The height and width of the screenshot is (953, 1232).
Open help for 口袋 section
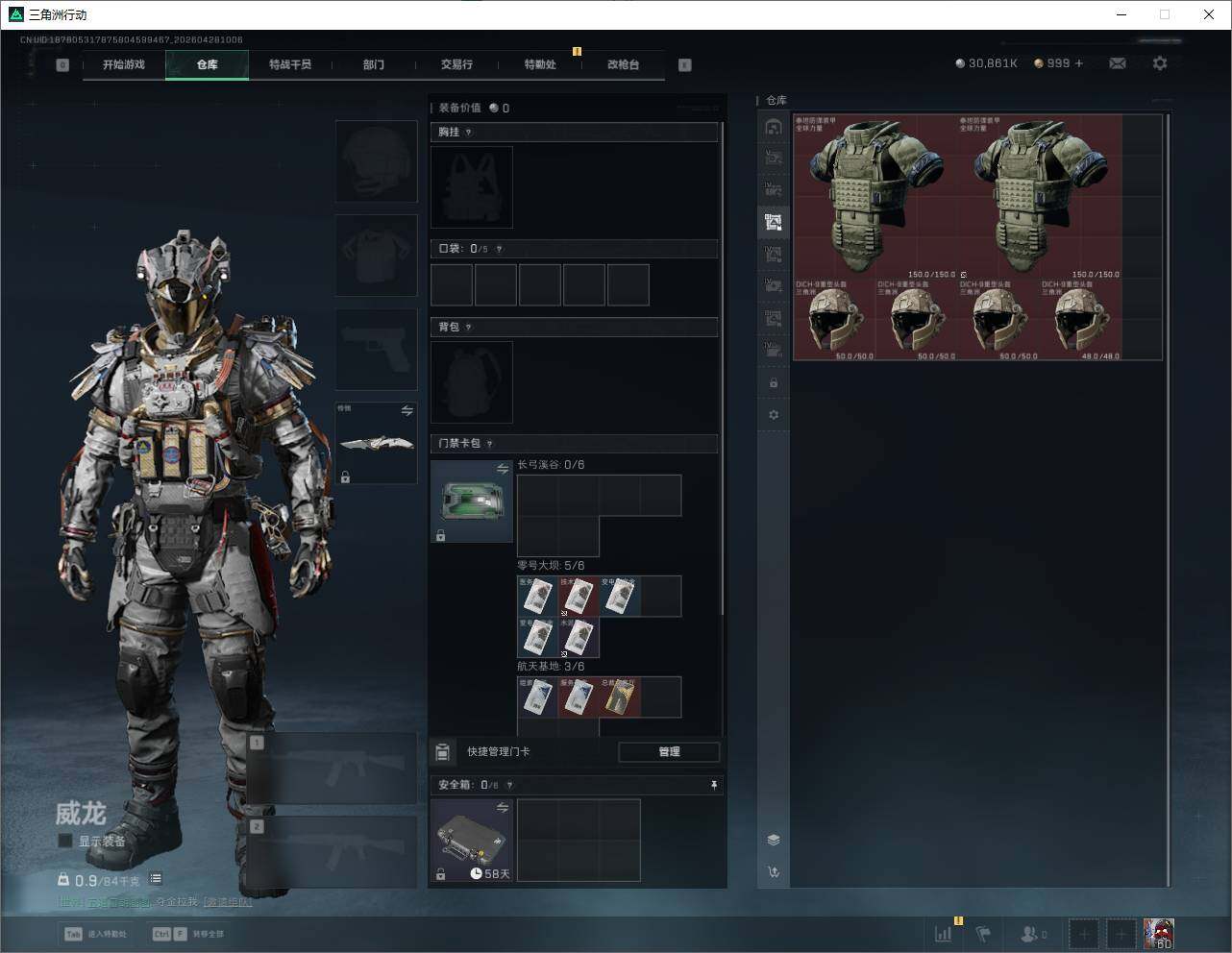499,249
